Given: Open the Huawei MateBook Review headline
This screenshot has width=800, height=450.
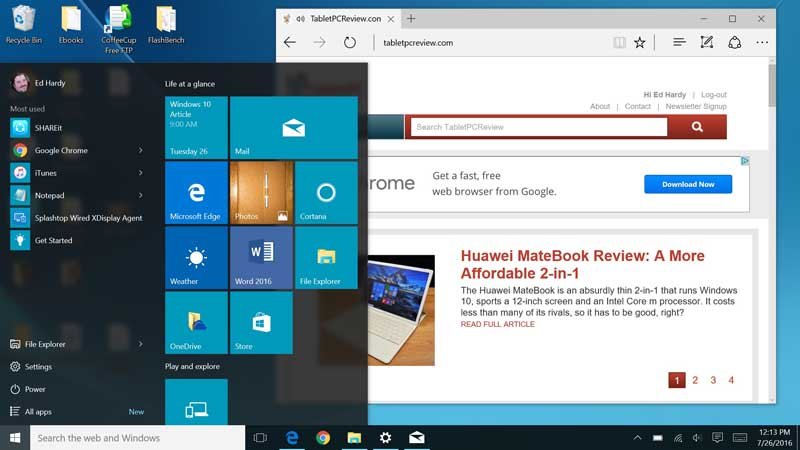Looking at the screenshot, I should 583,264.
